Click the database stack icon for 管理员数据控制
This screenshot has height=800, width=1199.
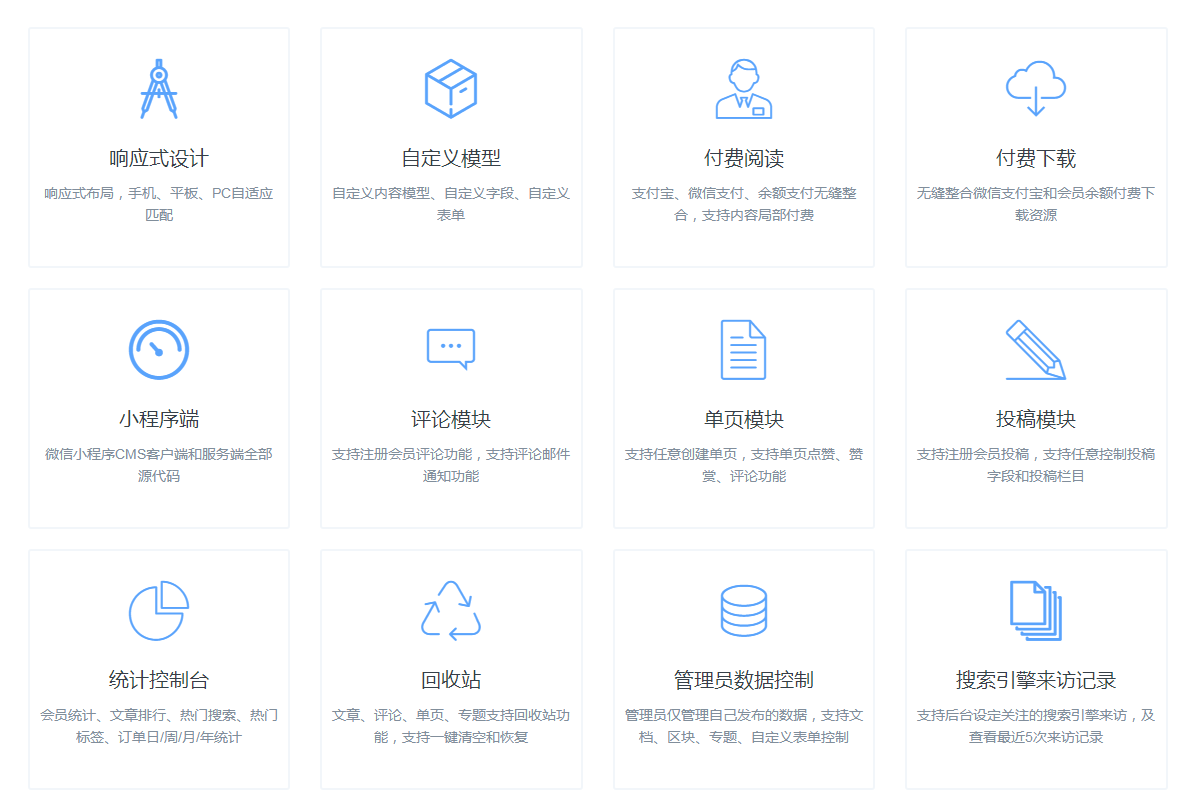point(743,610)
